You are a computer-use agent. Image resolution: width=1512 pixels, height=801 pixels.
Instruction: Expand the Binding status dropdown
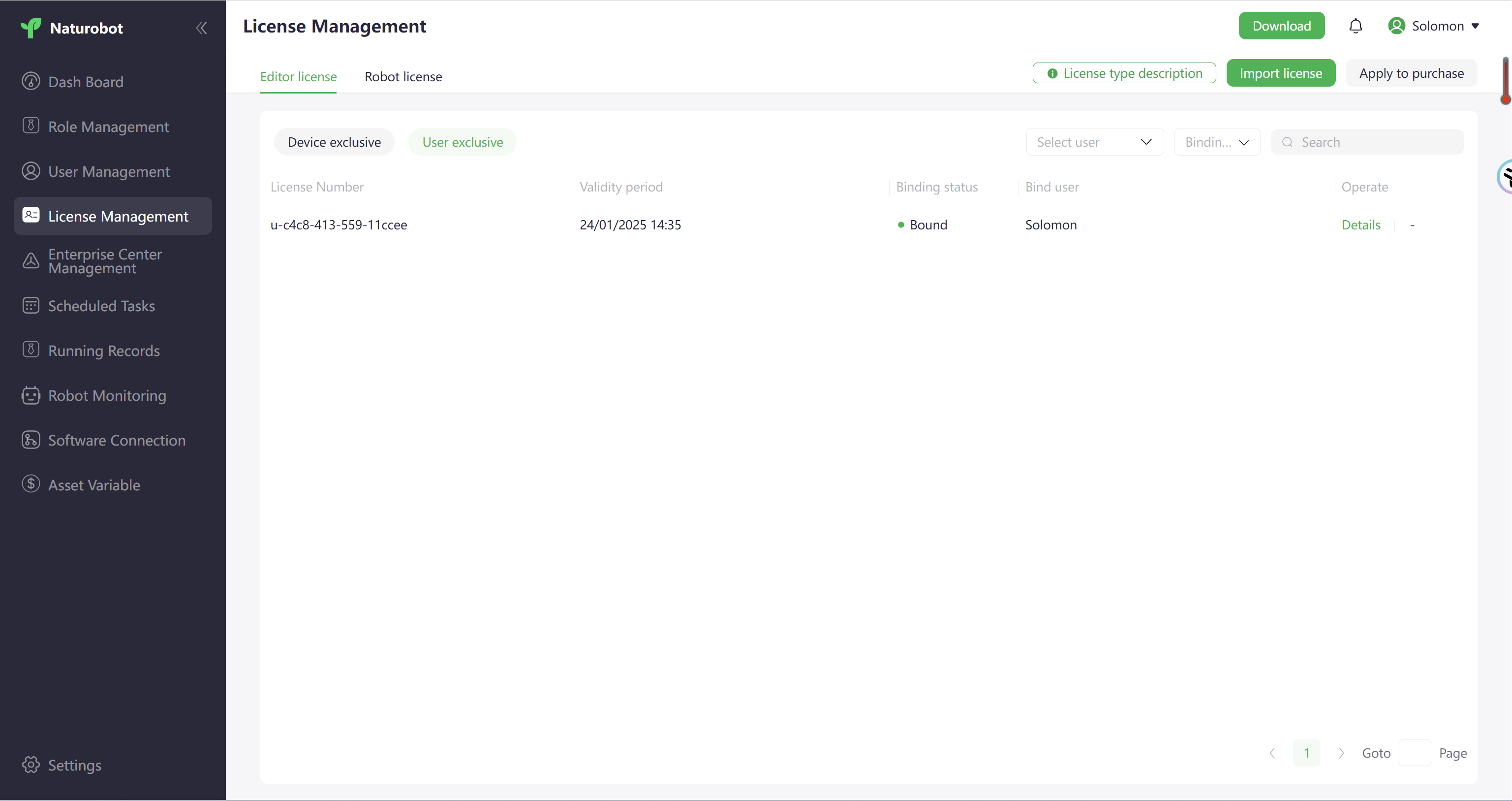(1215, 142)
